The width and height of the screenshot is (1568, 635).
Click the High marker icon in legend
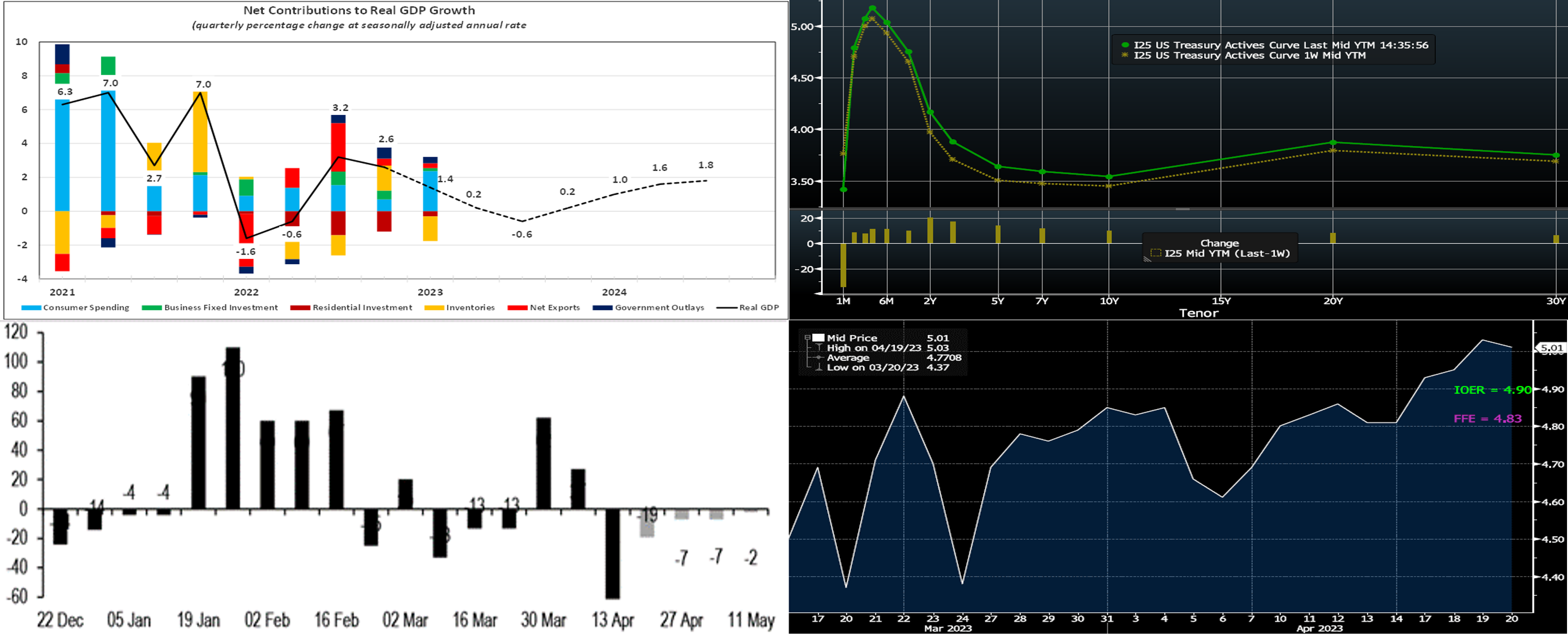tap(819, 348)
